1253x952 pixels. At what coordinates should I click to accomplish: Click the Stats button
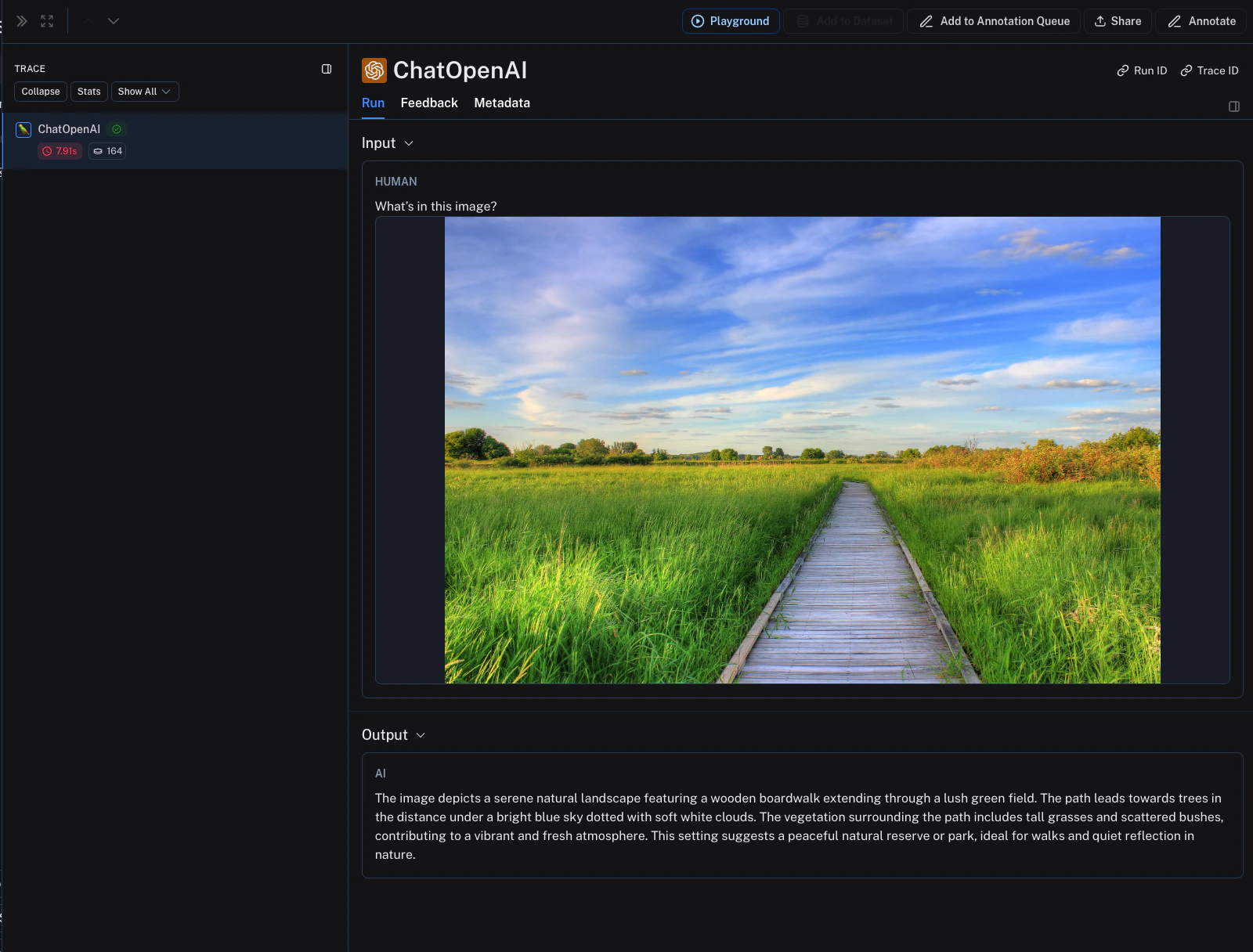pos(89,92)
